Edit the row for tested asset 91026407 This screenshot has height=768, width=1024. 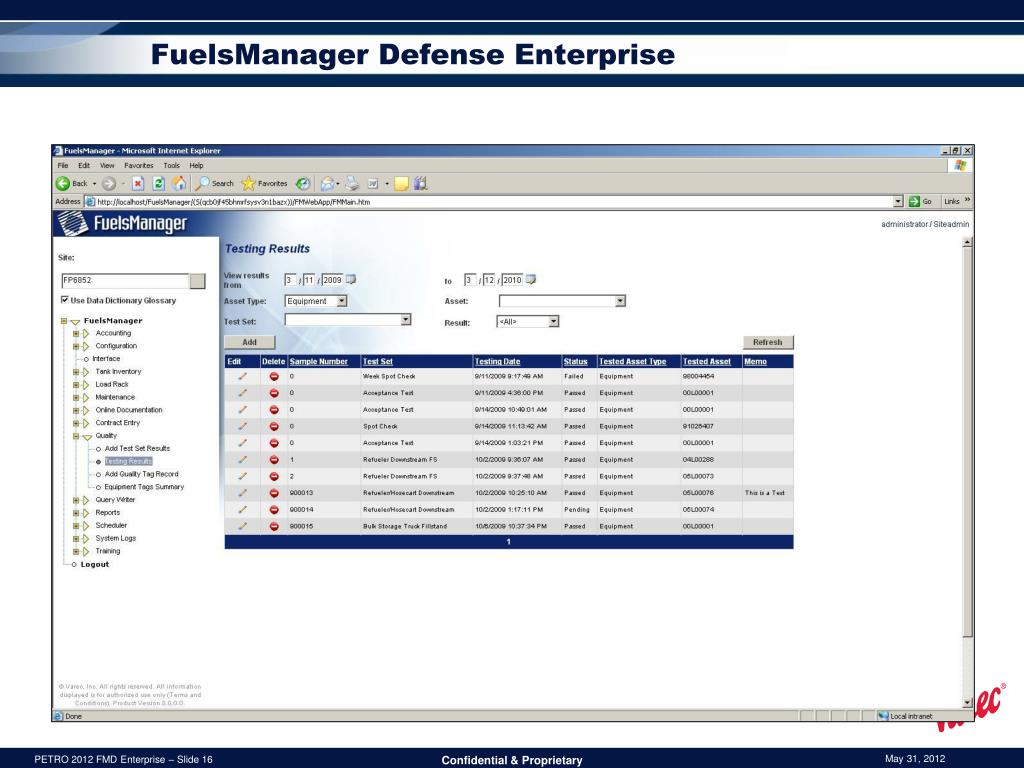[x=242, y=426]
